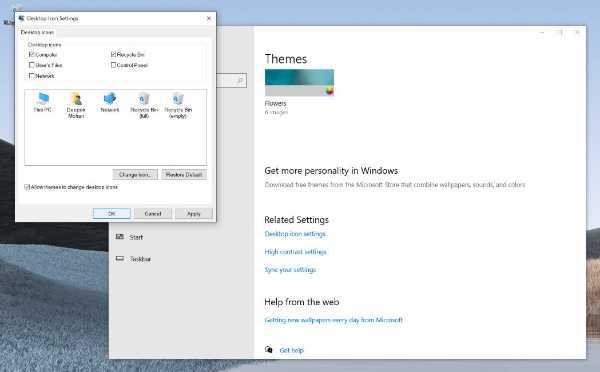Click OK in Desktop Icon Settings
This screenshot has height=372, width=600.
(112, 214)
